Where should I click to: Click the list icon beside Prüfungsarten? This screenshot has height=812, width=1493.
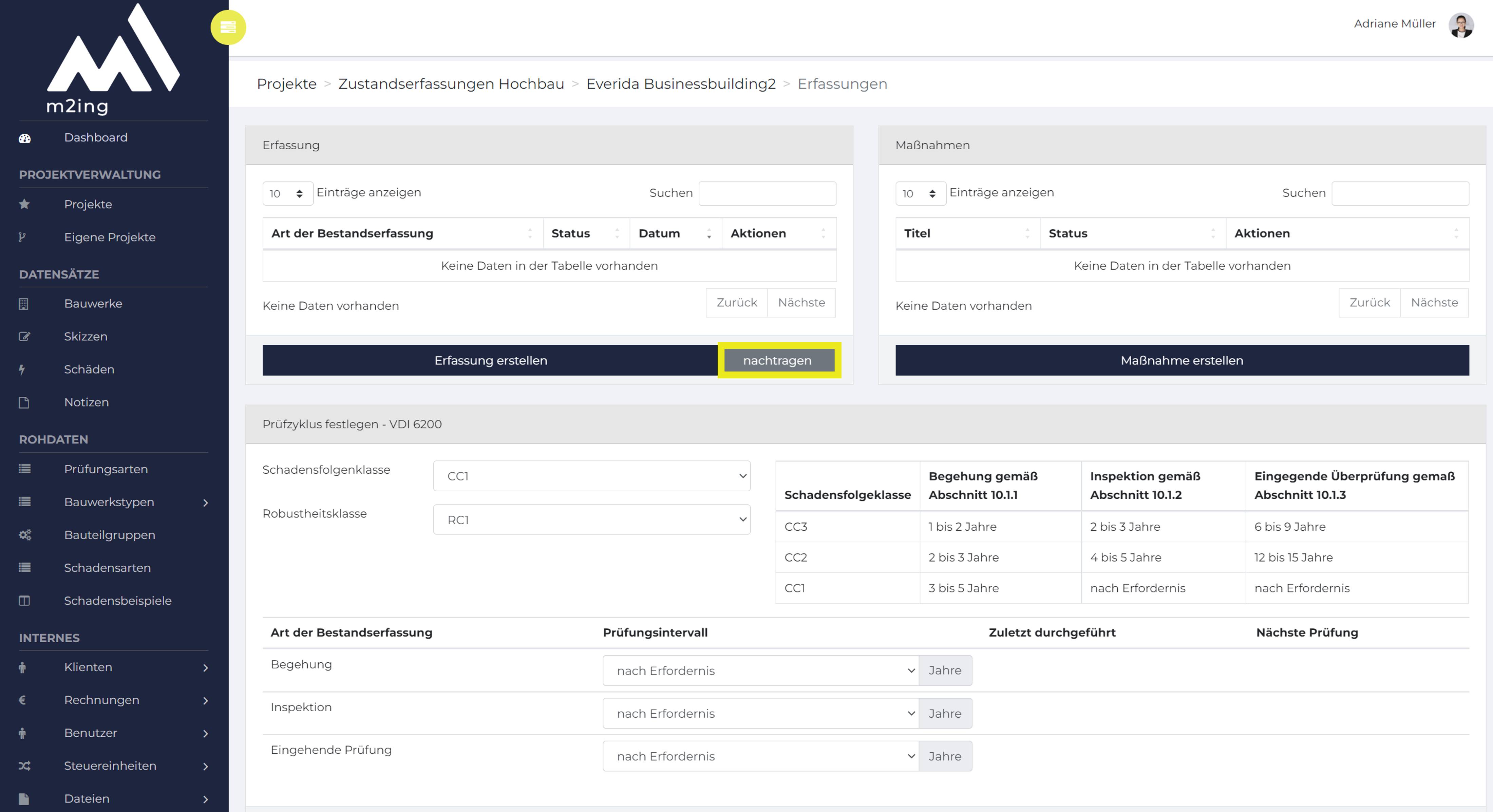[24, 469]
